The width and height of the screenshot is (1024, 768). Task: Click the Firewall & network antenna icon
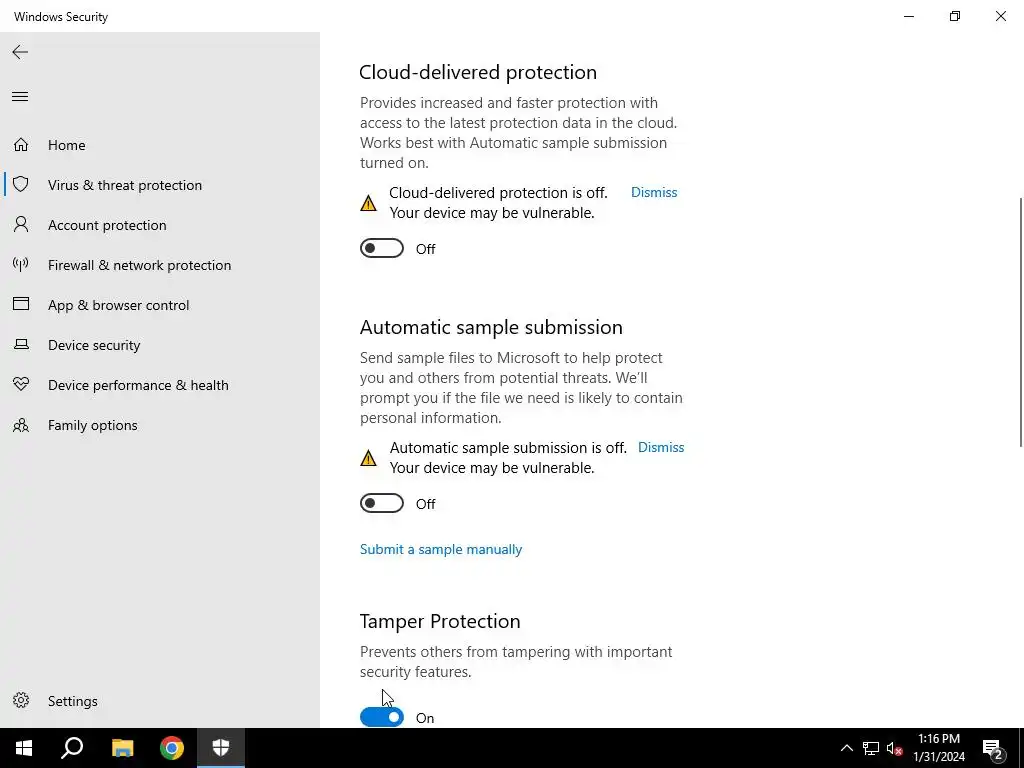pyautogui.click(x=21, y=264)
